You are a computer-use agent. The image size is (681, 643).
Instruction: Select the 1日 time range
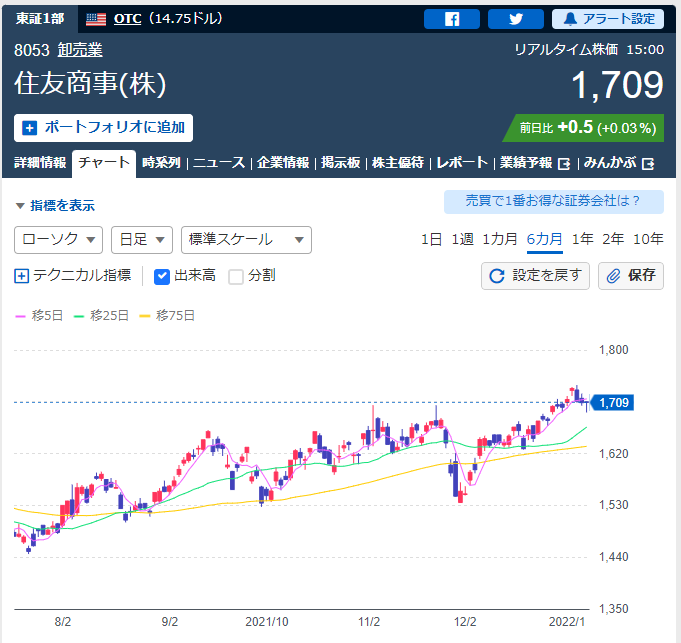431,239
